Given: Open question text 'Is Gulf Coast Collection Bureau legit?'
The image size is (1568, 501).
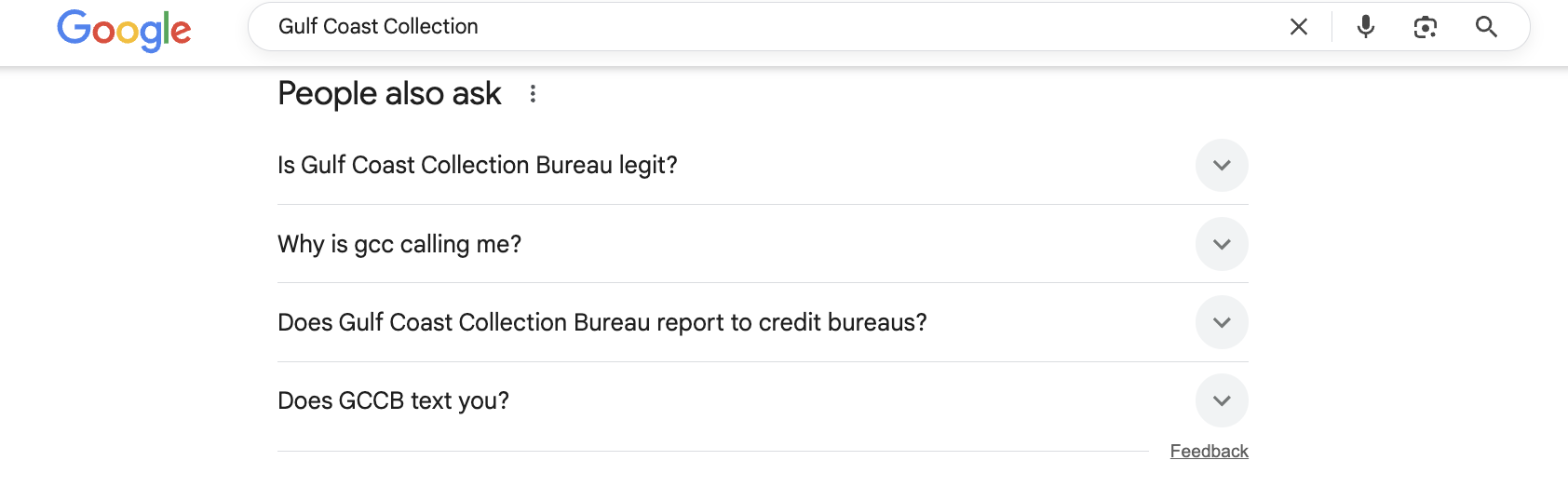Looking at the screenshot, I should click(x=478, y=165).
